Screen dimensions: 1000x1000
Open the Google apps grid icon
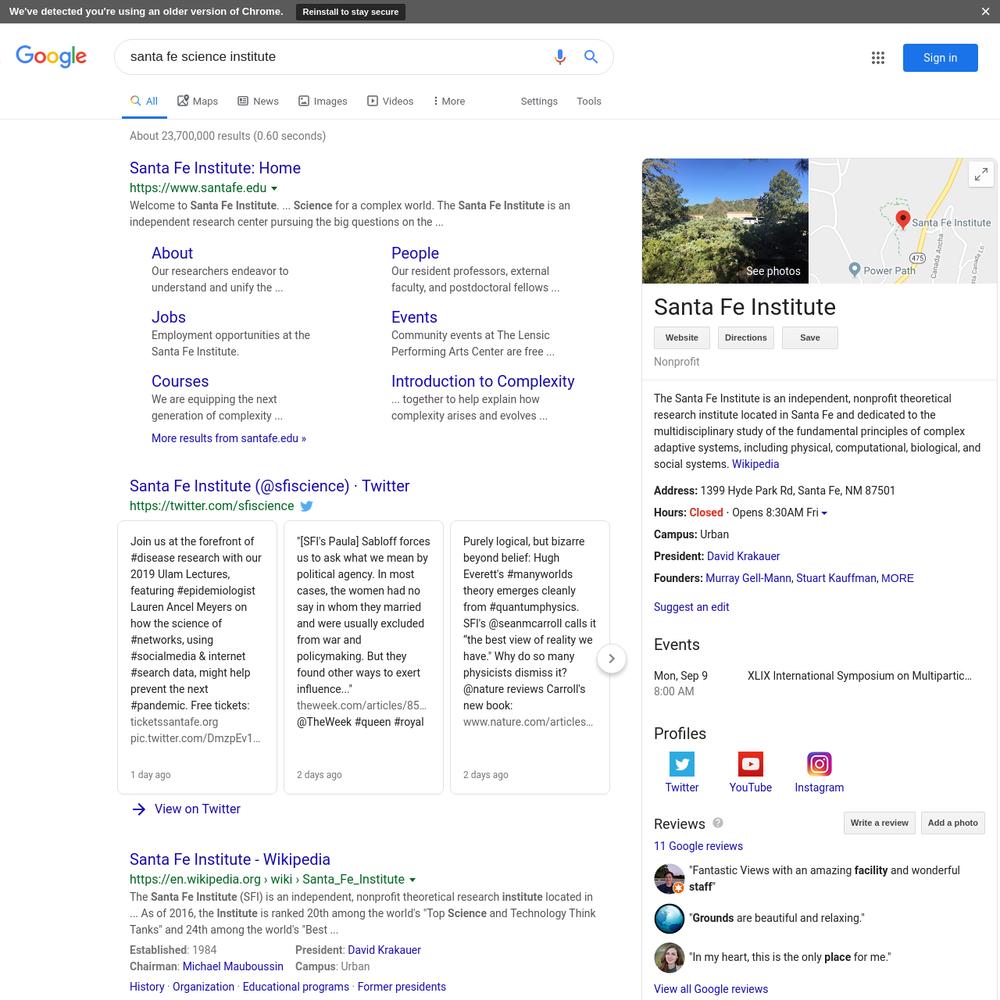878,57
